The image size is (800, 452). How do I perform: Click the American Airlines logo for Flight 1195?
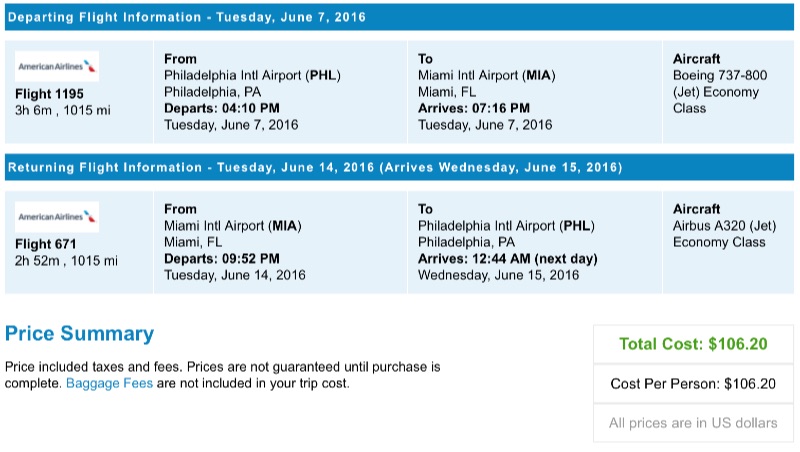click(x=57, y=67)
